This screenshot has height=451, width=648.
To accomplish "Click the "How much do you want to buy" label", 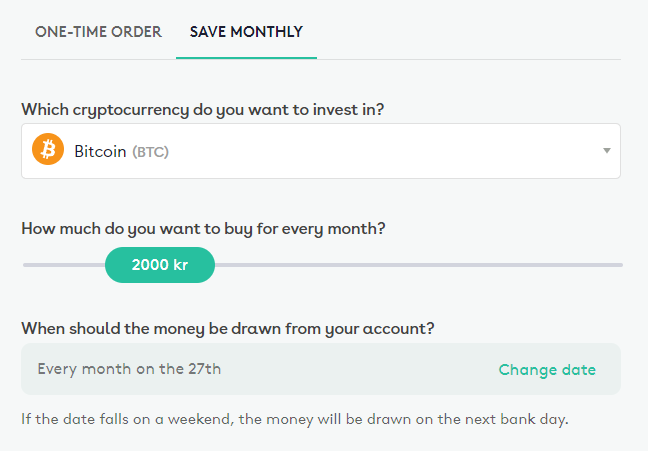I will (x=203, y=229).
